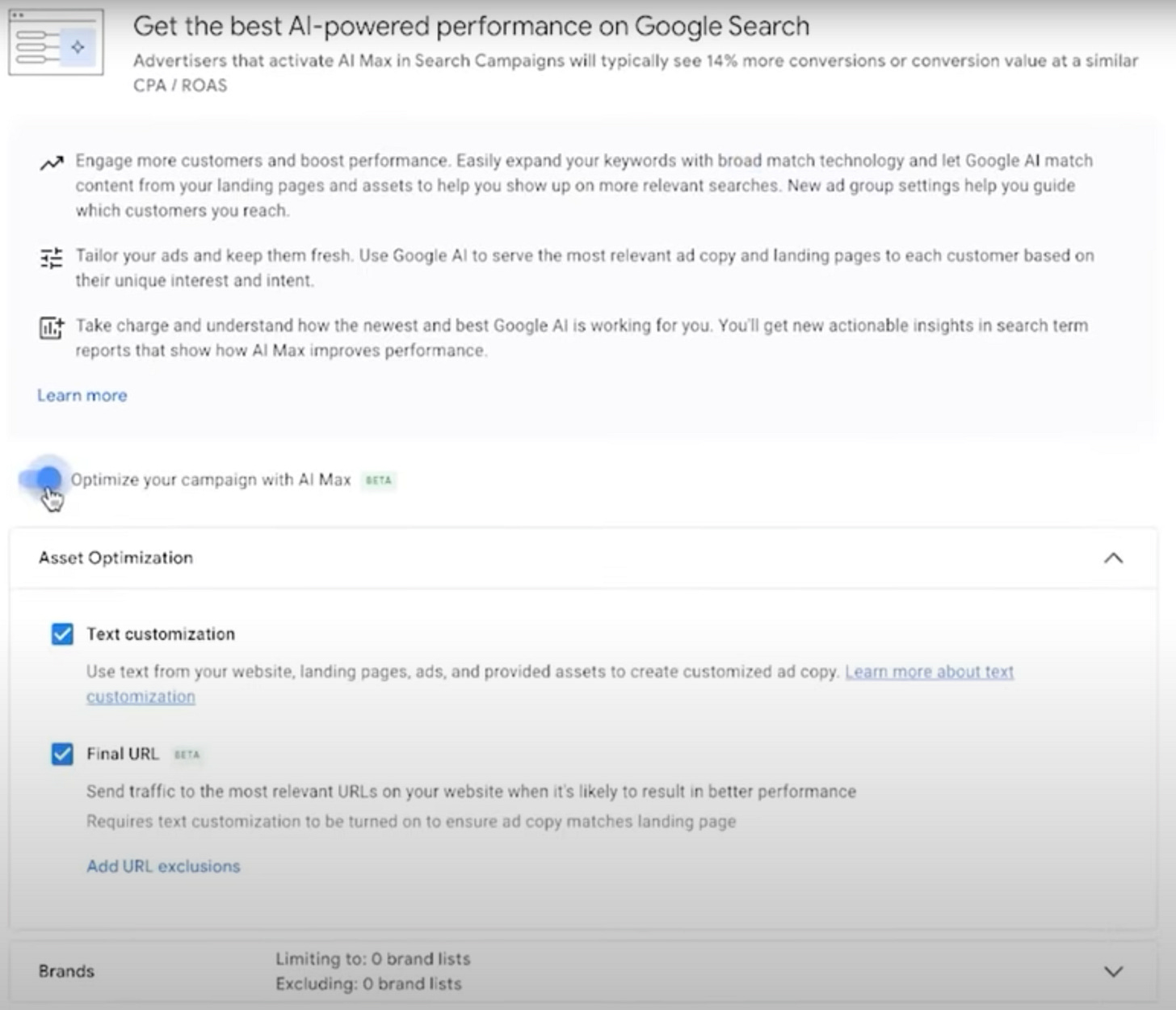Click the "Get the best AI-powered performance" heading

coord(471,26)
